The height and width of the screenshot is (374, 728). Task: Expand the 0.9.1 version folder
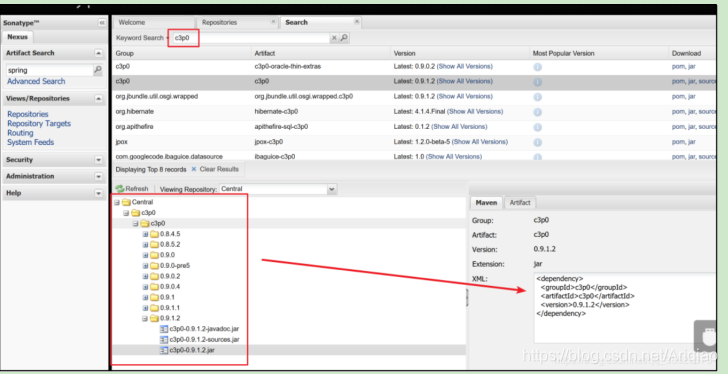[x=145, y=298]
